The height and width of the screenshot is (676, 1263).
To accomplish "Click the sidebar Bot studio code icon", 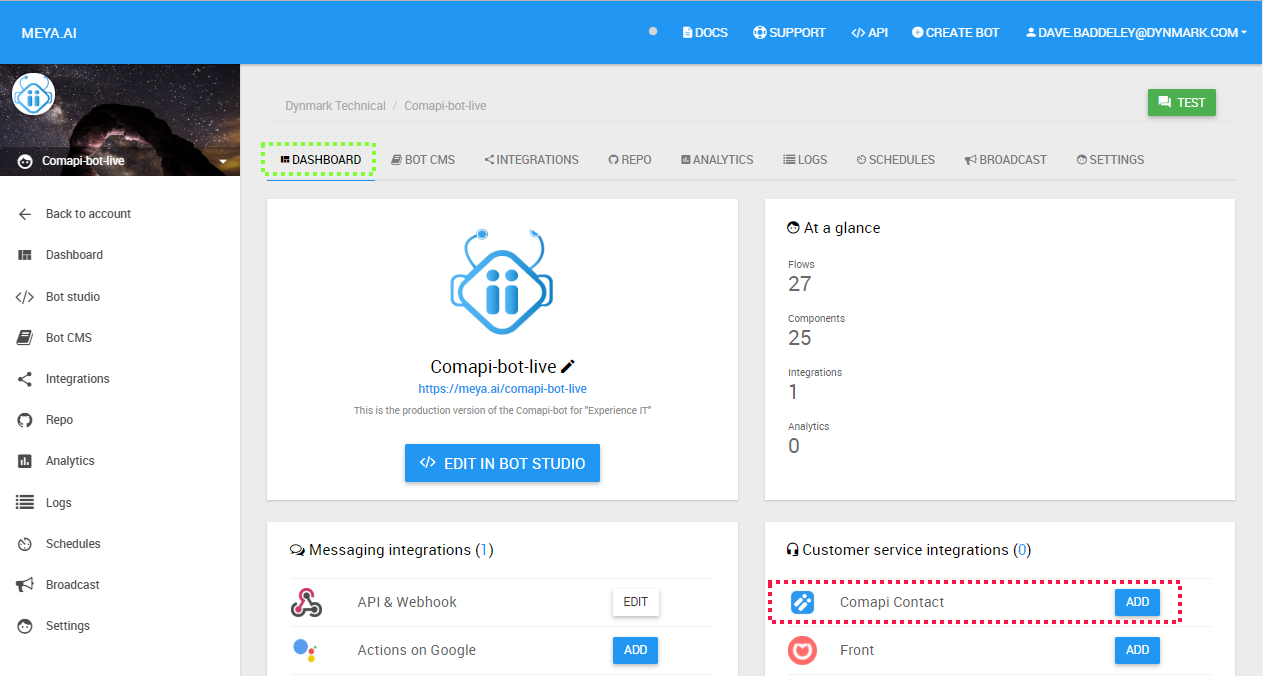I will [25, 297].
